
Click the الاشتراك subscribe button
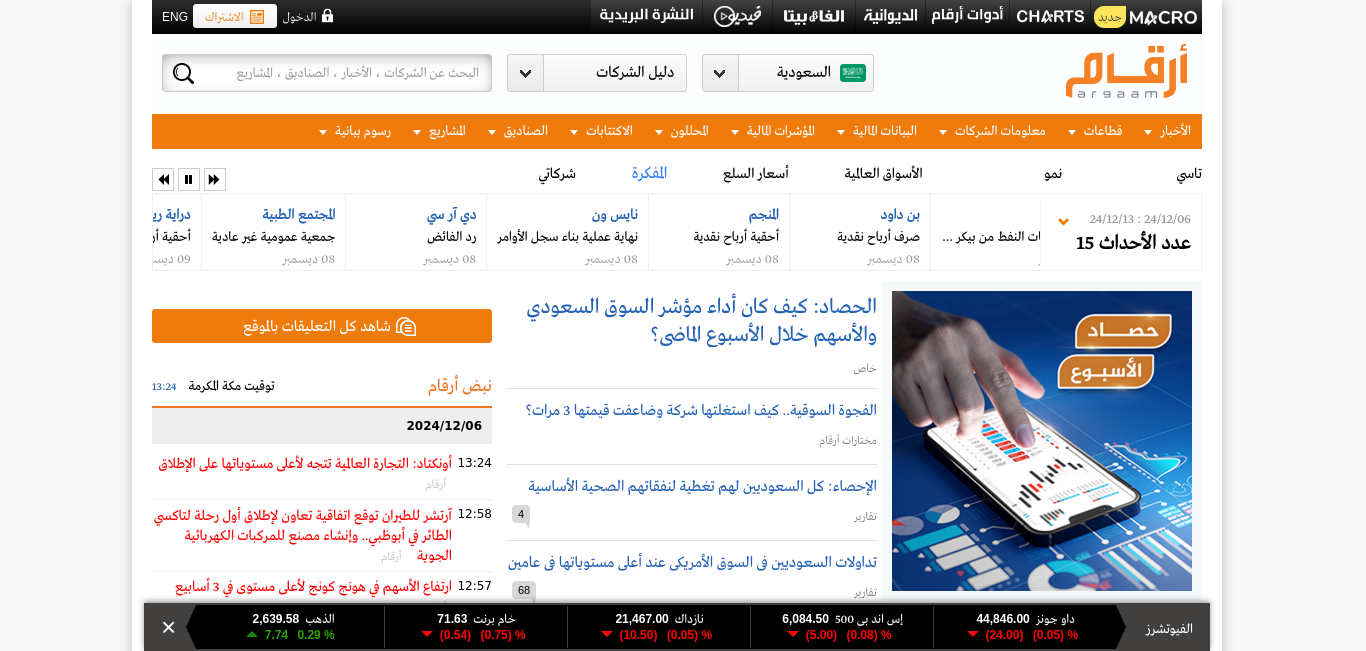coord(235,16)
